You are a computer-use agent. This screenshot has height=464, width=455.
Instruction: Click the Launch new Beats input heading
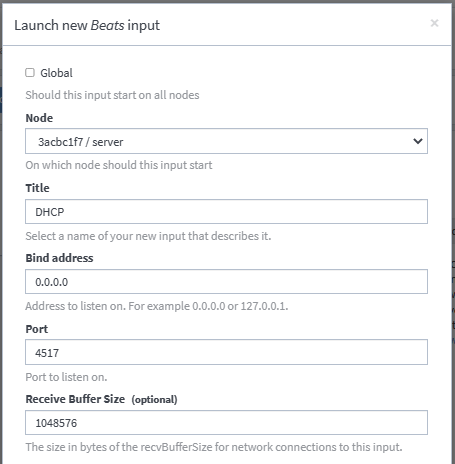(87, 25)
